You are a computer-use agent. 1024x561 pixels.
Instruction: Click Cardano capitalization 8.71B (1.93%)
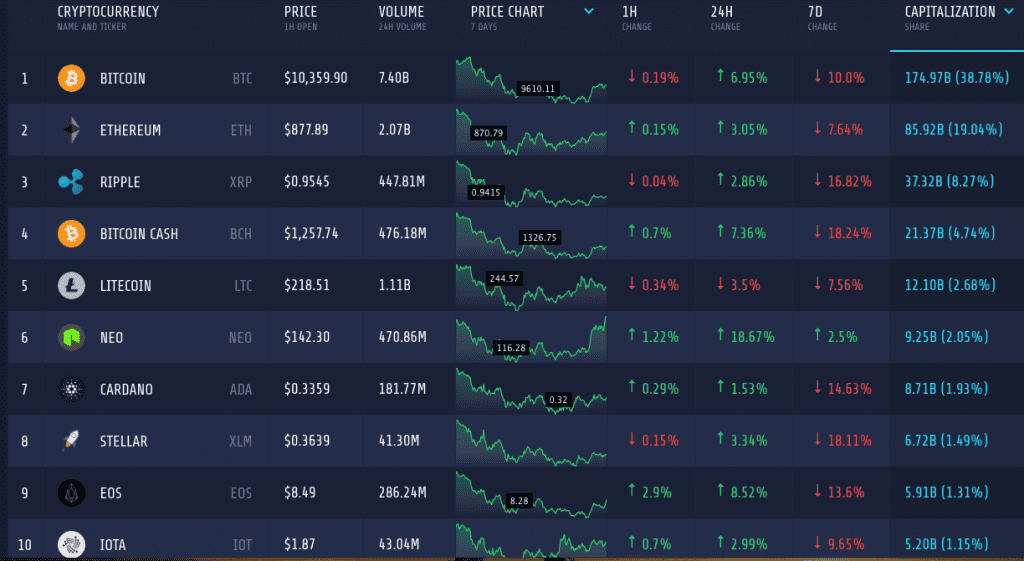point(946,389)
